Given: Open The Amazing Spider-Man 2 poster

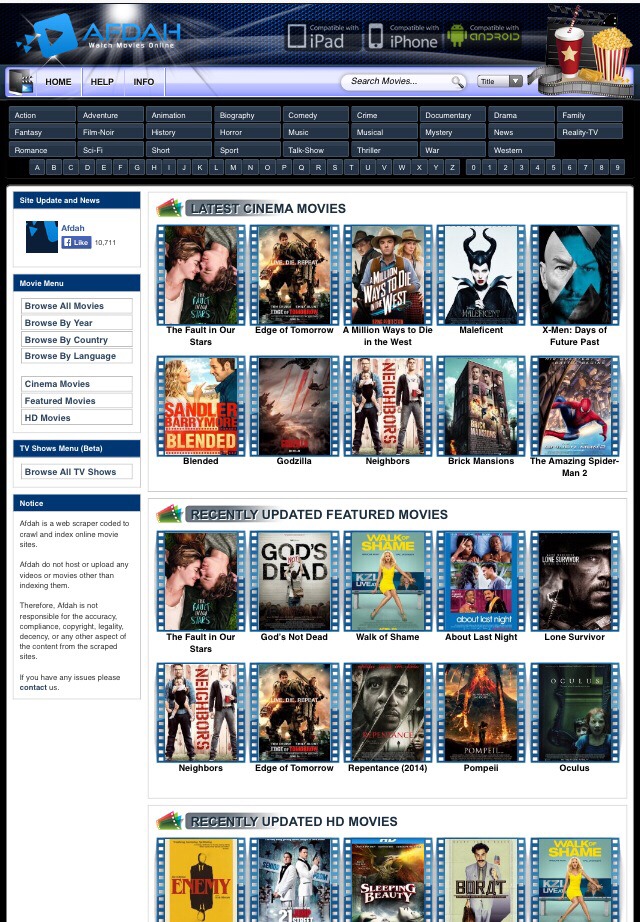Looking at the screenshot, I should (x=575, y=406).
